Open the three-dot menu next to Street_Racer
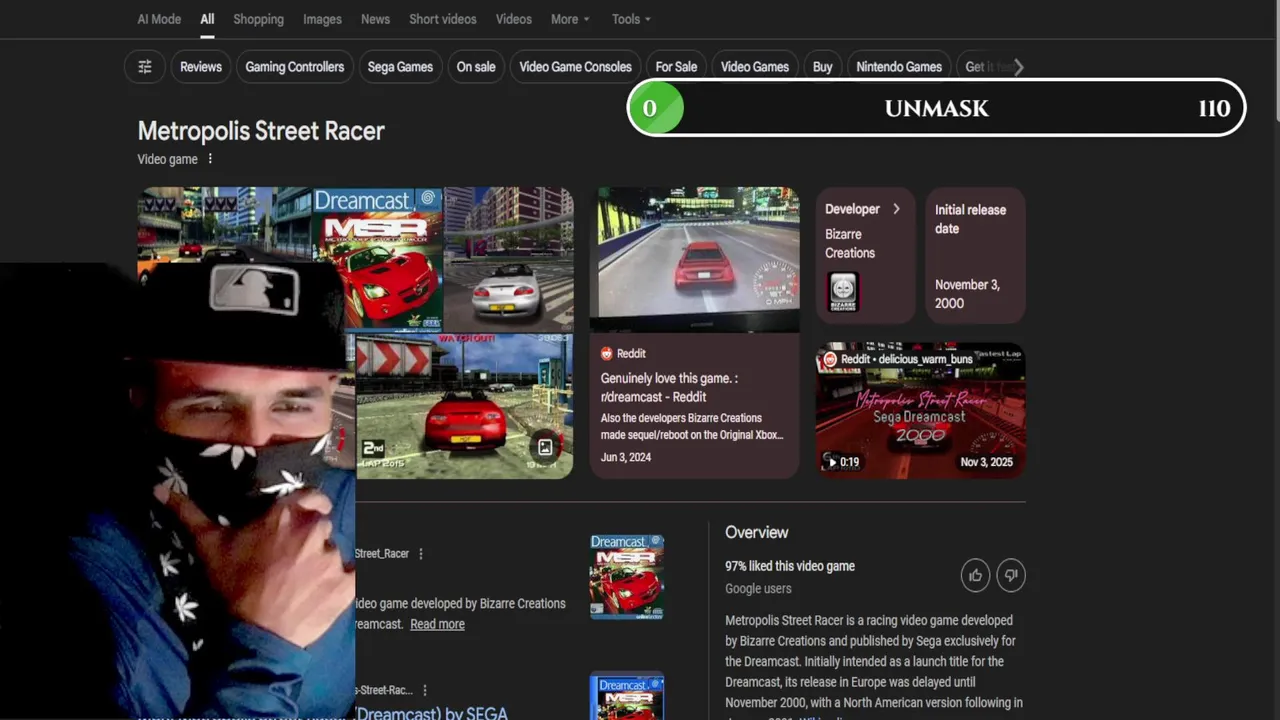Image resolution: width=1280 pixels, height=720 pixels. (x=421, y=554)
